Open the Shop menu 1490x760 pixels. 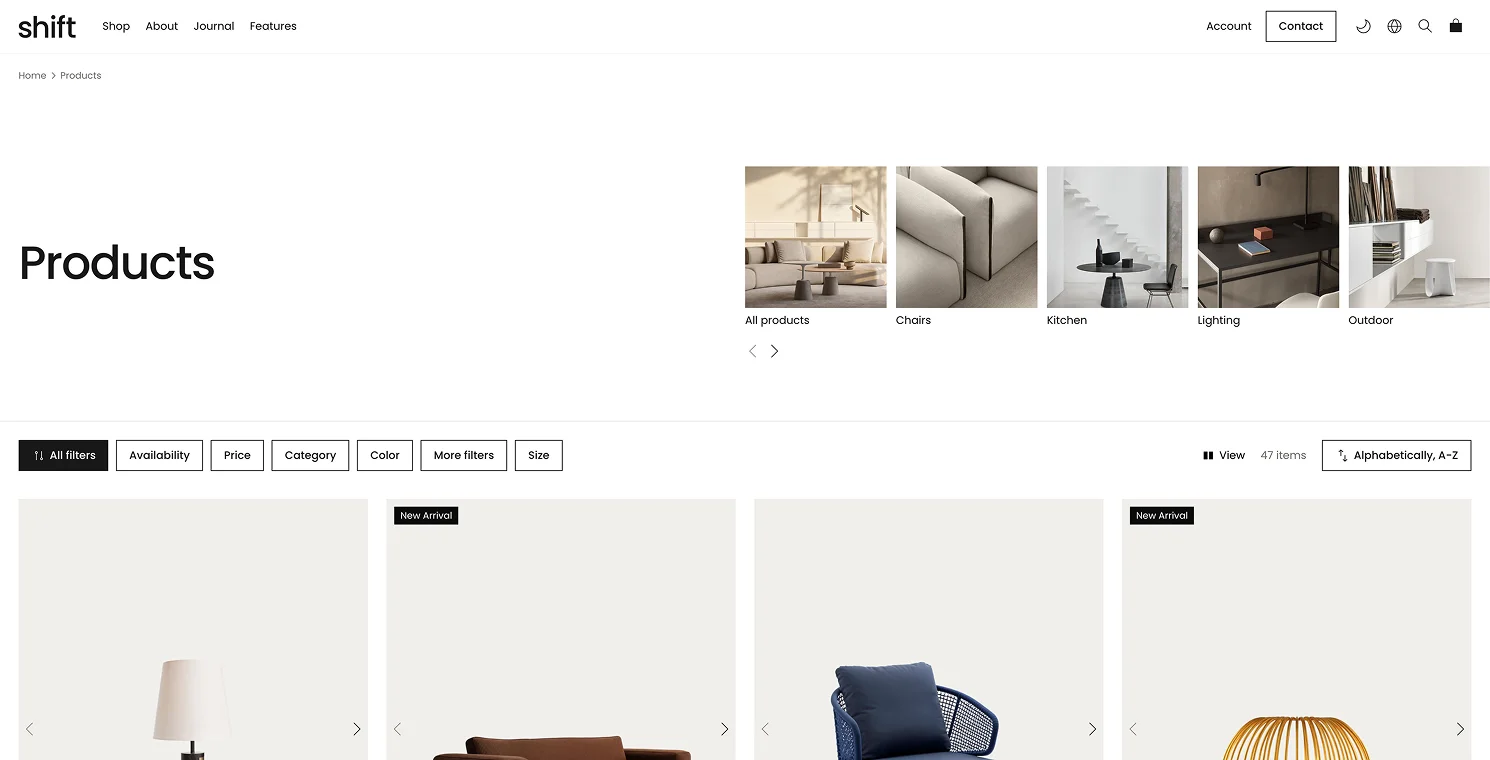[x=116, y=26]
